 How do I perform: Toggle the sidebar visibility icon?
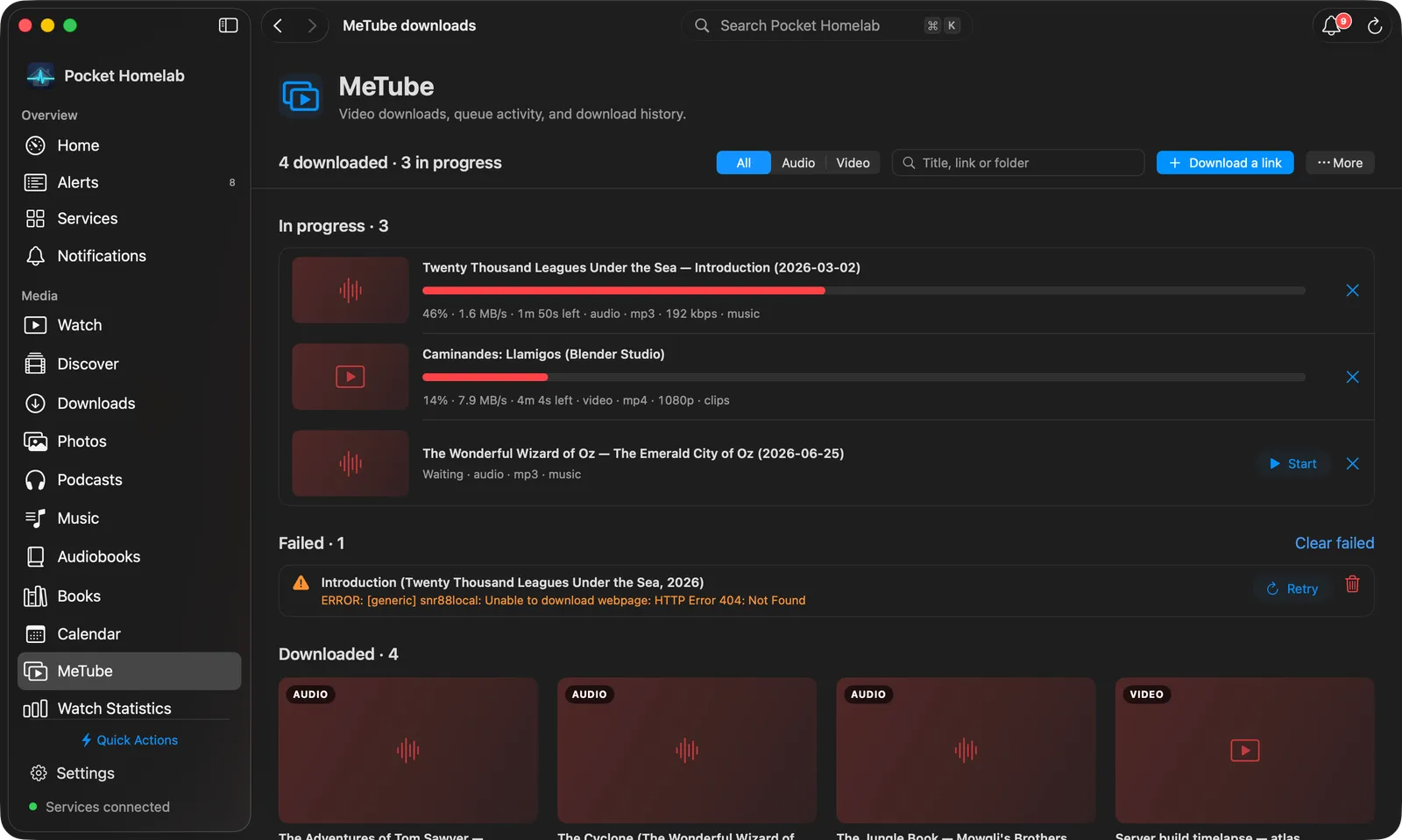click(228, 25)
